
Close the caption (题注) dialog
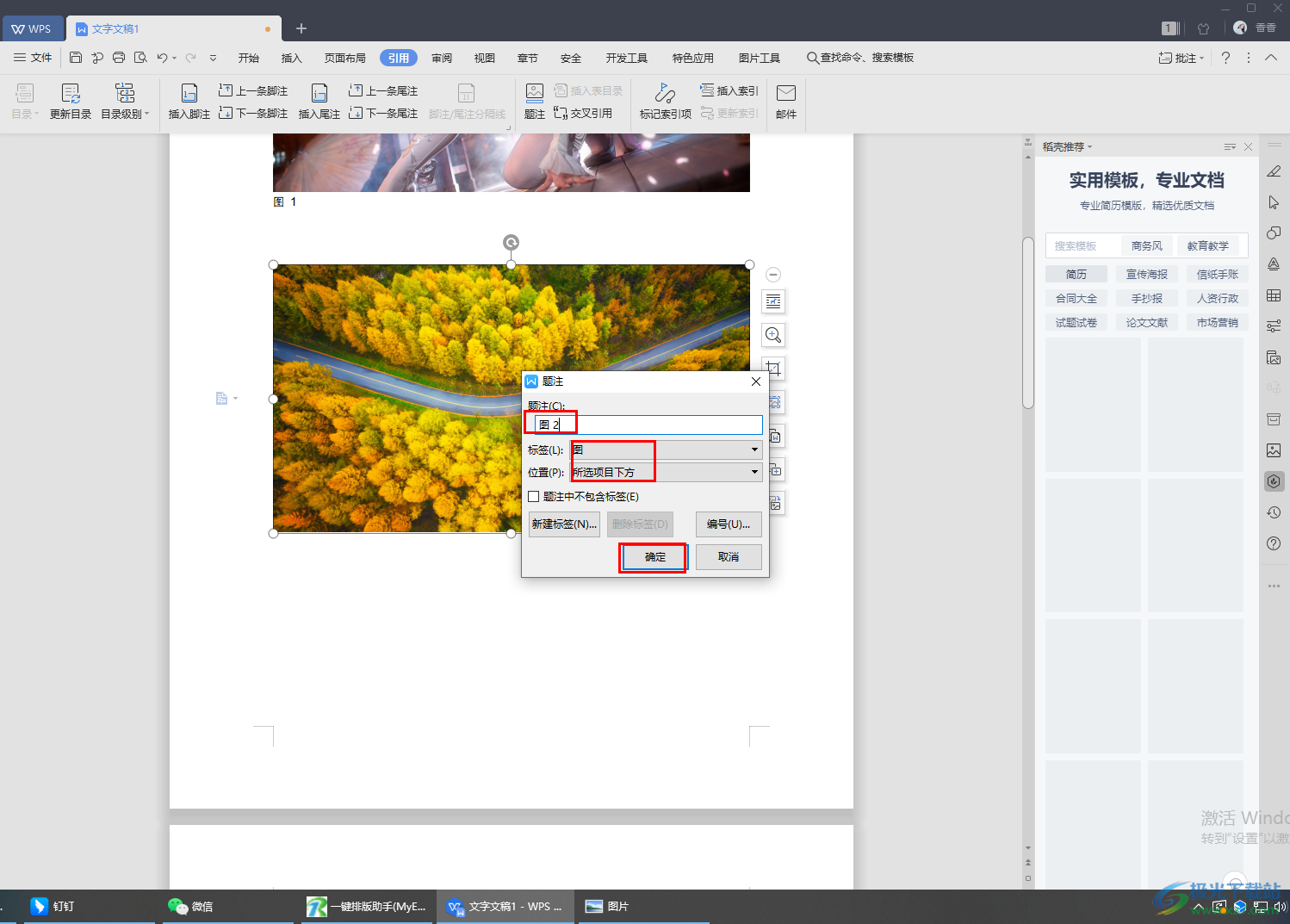tap(756, 381)
